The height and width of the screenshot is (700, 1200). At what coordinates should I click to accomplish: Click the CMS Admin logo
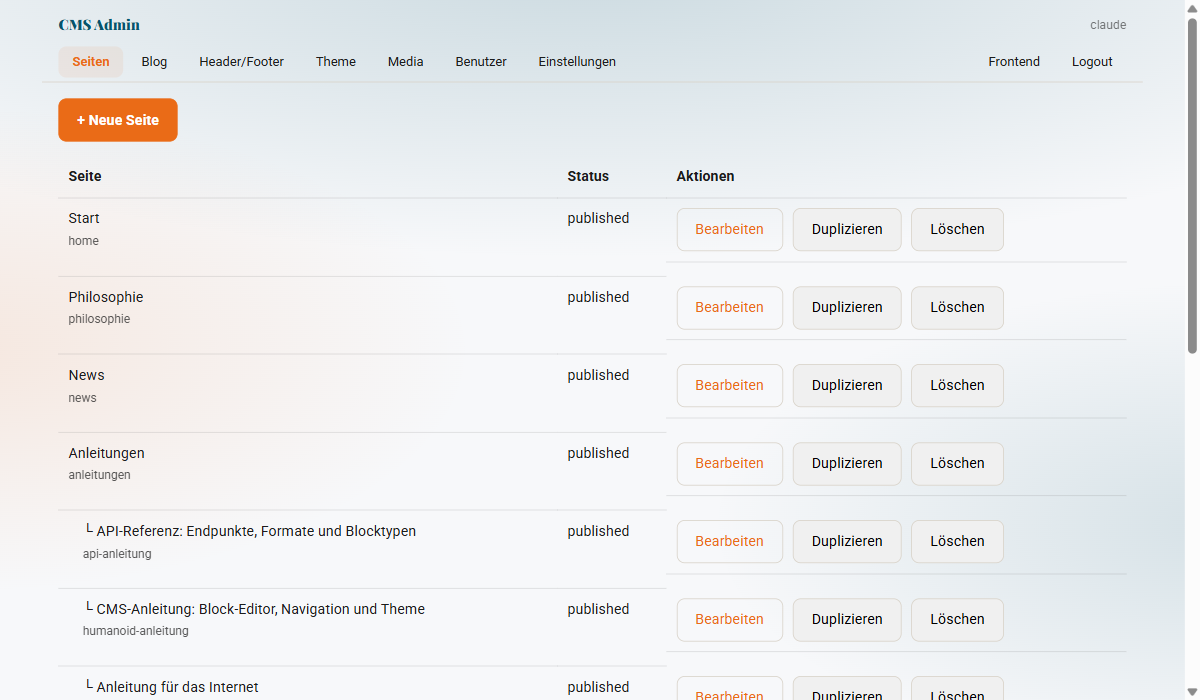coord(99,24)
